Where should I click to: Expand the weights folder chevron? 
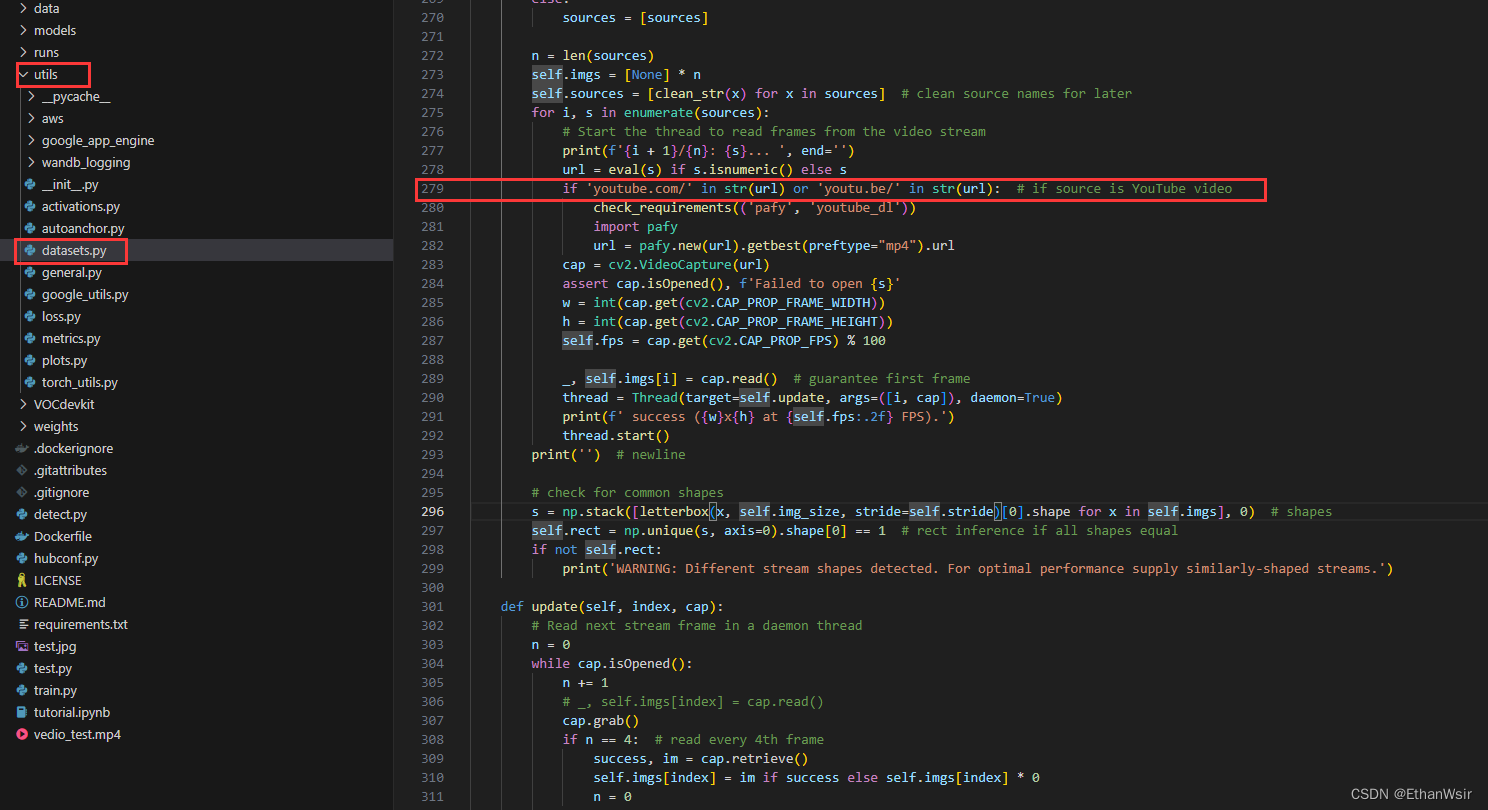23,426
